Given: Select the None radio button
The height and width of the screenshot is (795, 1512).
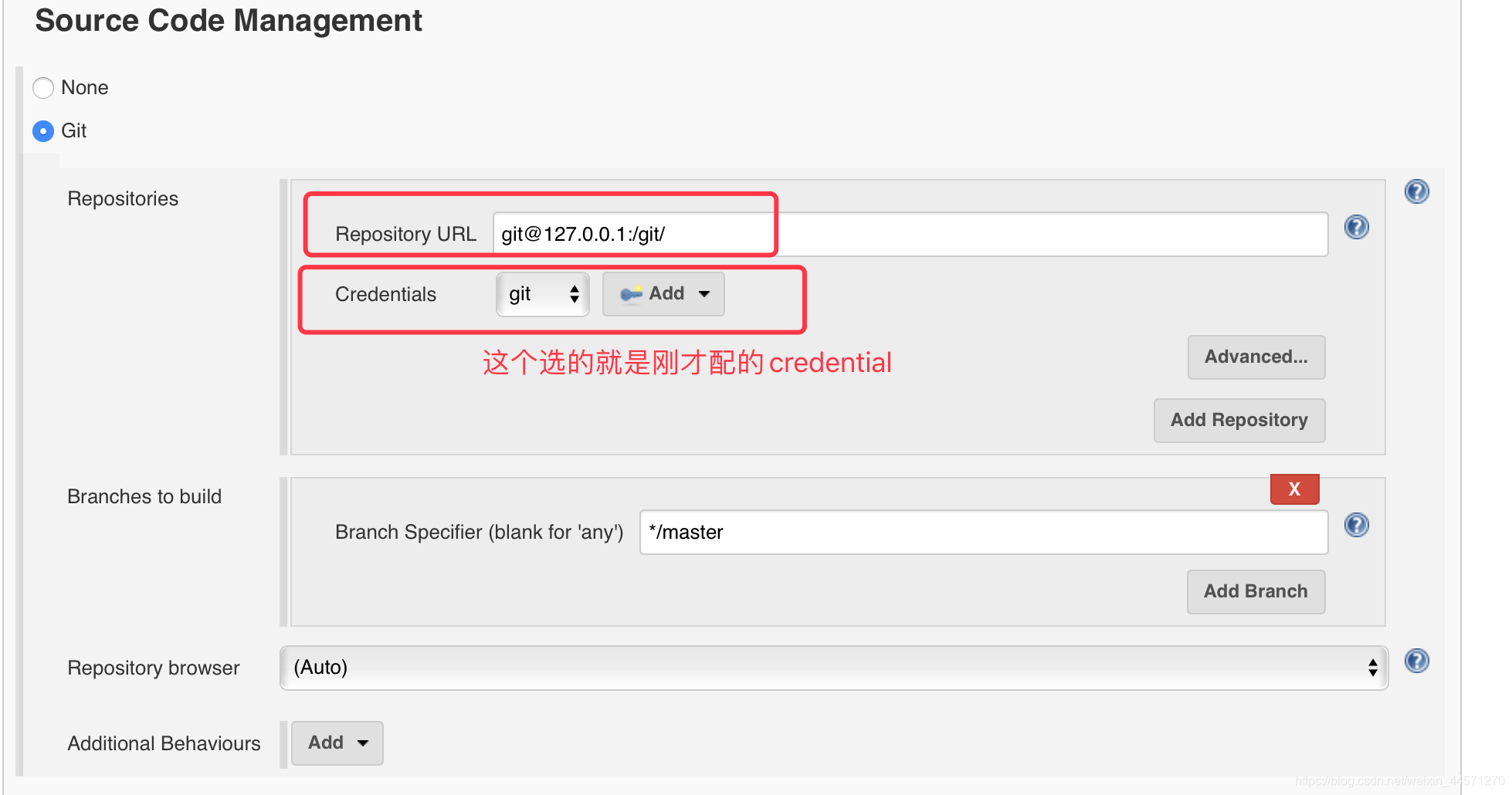Looking at the screenshot, I should click(x=43, y=88).
